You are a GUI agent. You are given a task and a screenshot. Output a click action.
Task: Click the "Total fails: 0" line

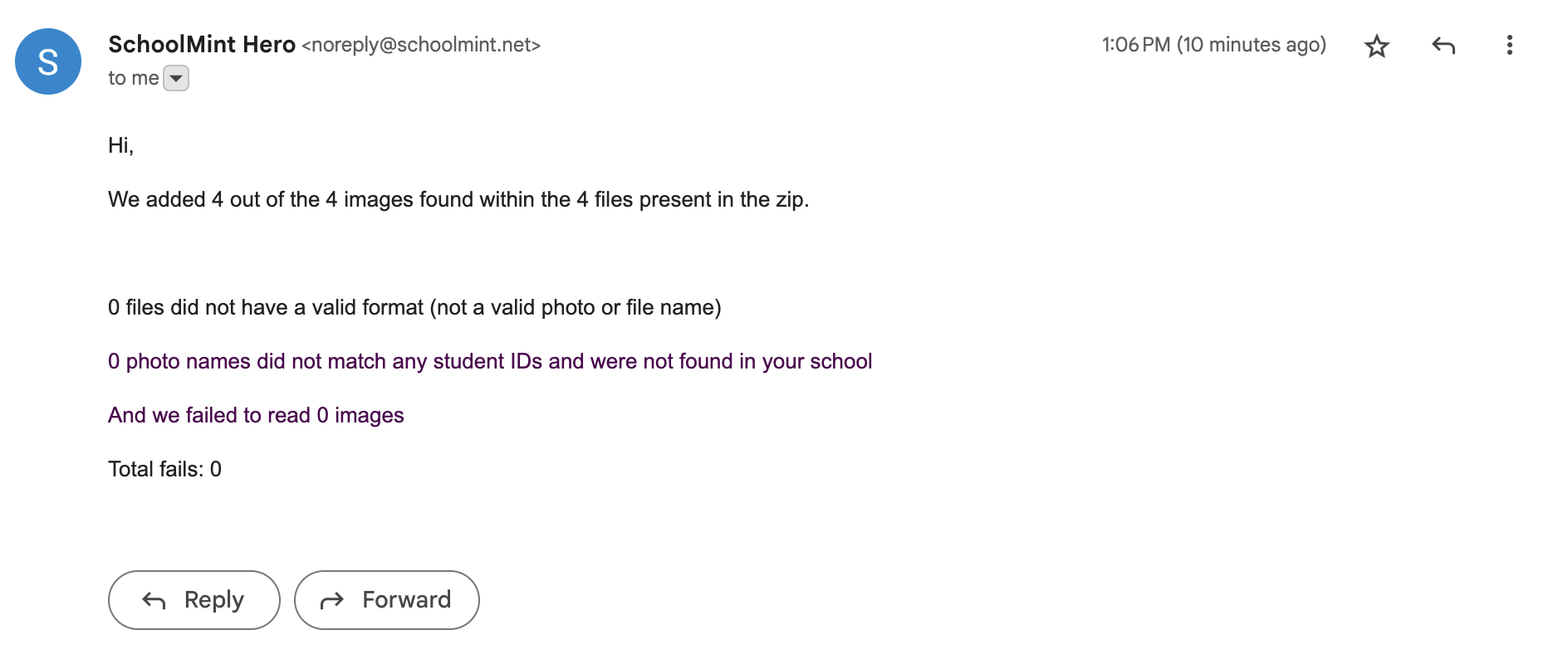pyautogui.click(x=164, y=470)
